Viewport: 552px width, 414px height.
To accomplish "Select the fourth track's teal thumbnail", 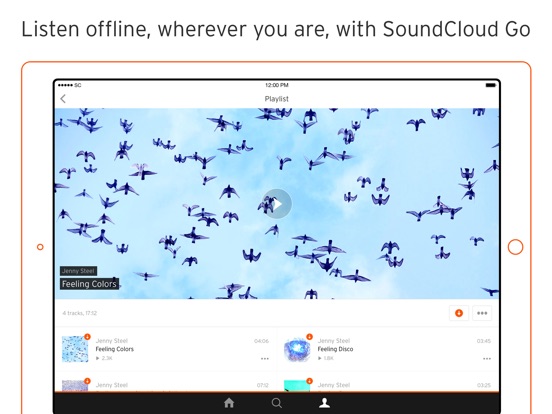I will point(297,385).
